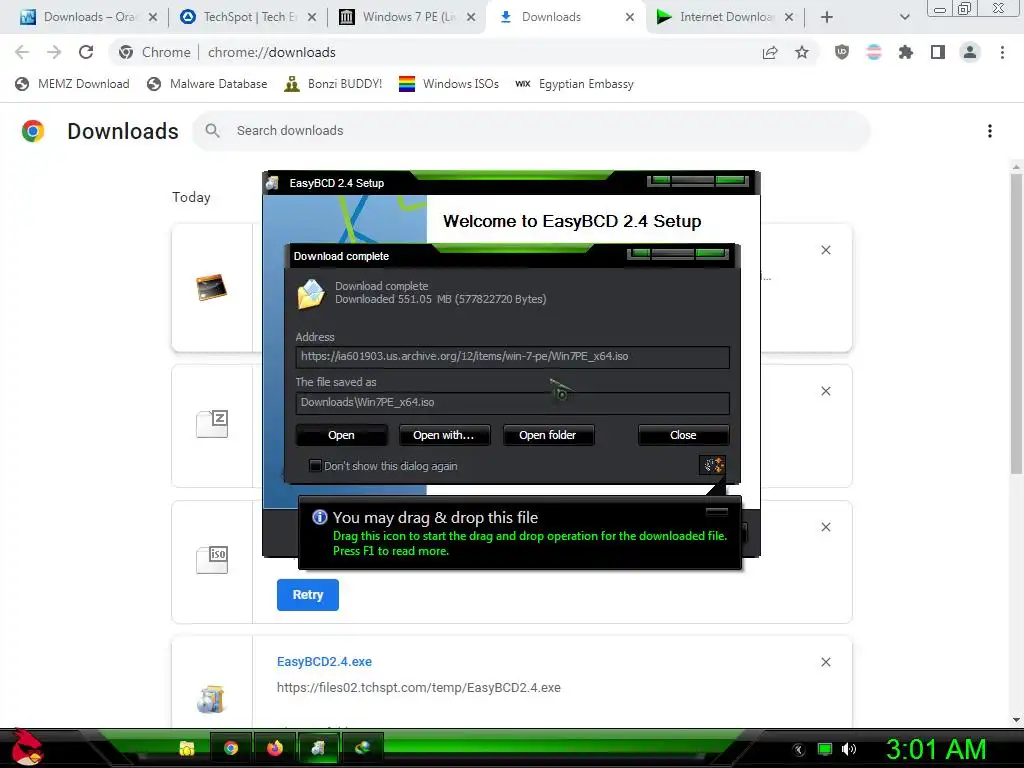The height and width of the screenshot is (768, 1024).
Task: Open the share page icon in the address bar
Action: point(770,52)
